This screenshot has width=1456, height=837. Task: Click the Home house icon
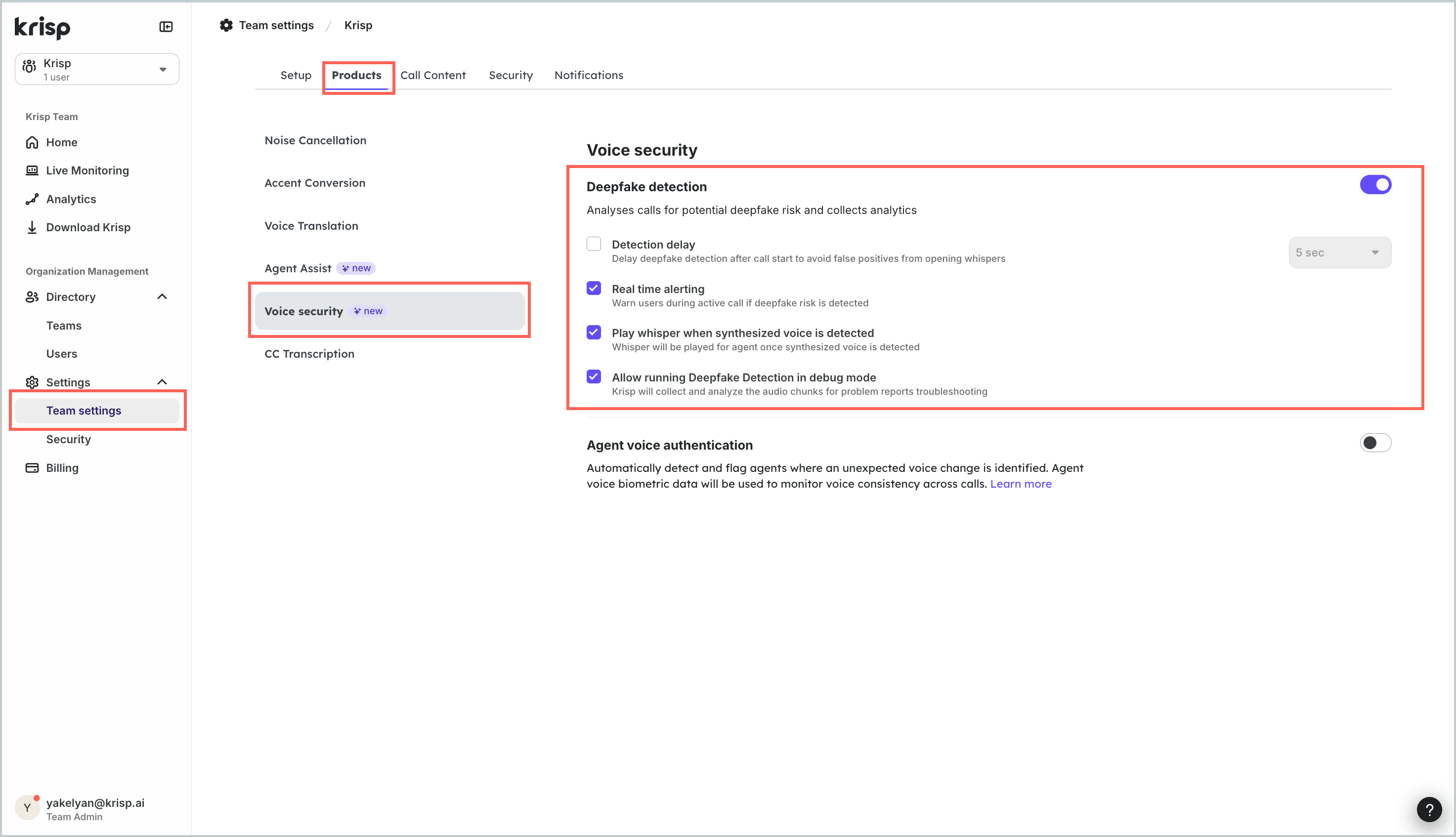[32, 142]
